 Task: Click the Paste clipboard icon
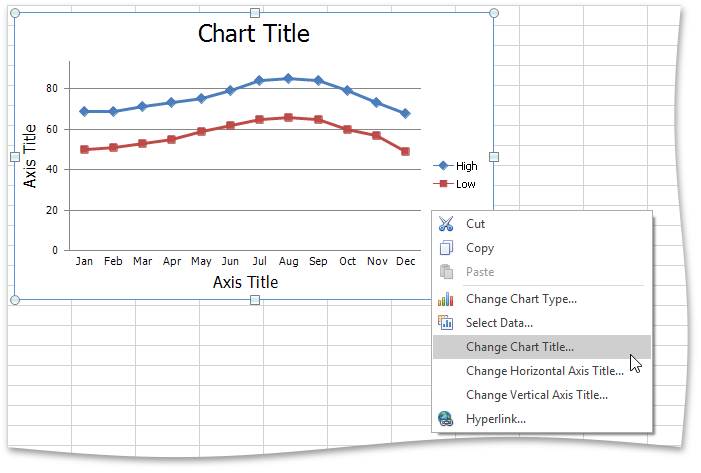446,272
